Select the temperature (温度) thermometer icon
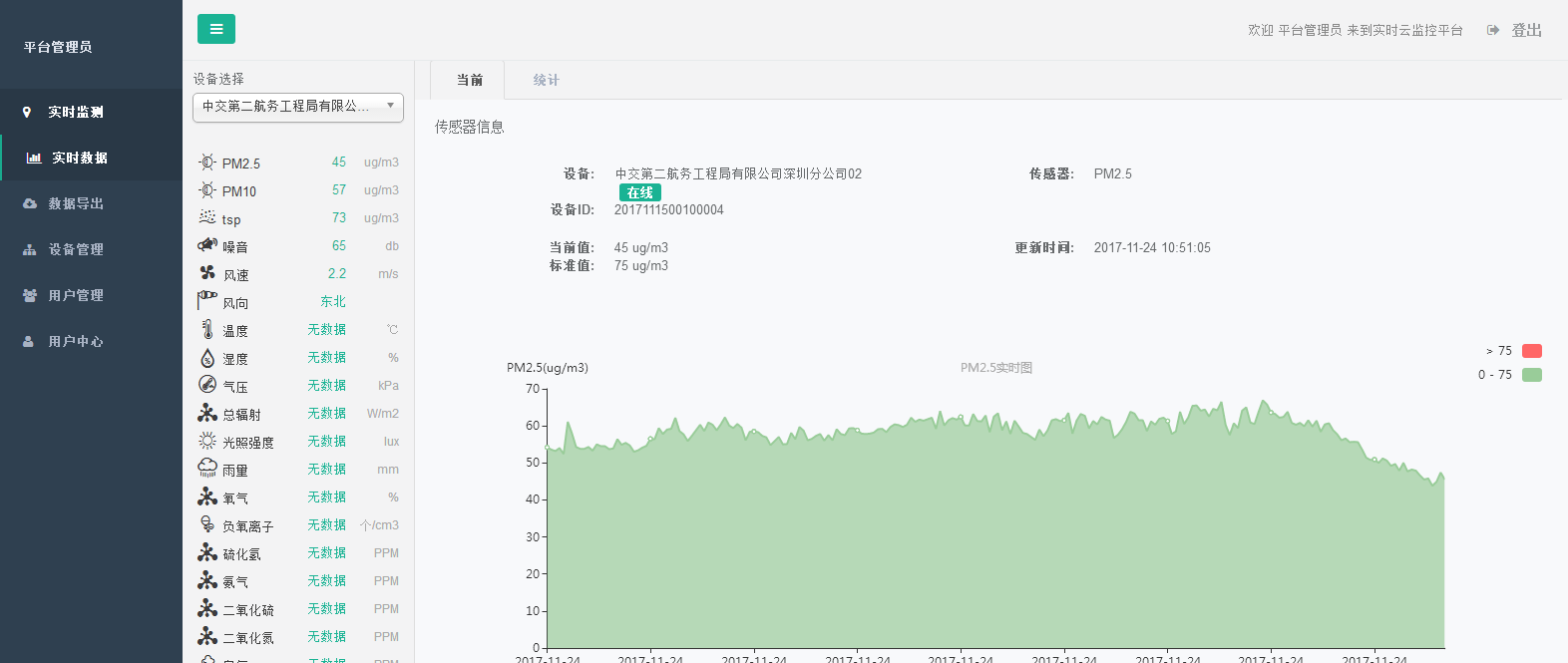This screenshot has height=663, width=1568. [x=206, y=329]
